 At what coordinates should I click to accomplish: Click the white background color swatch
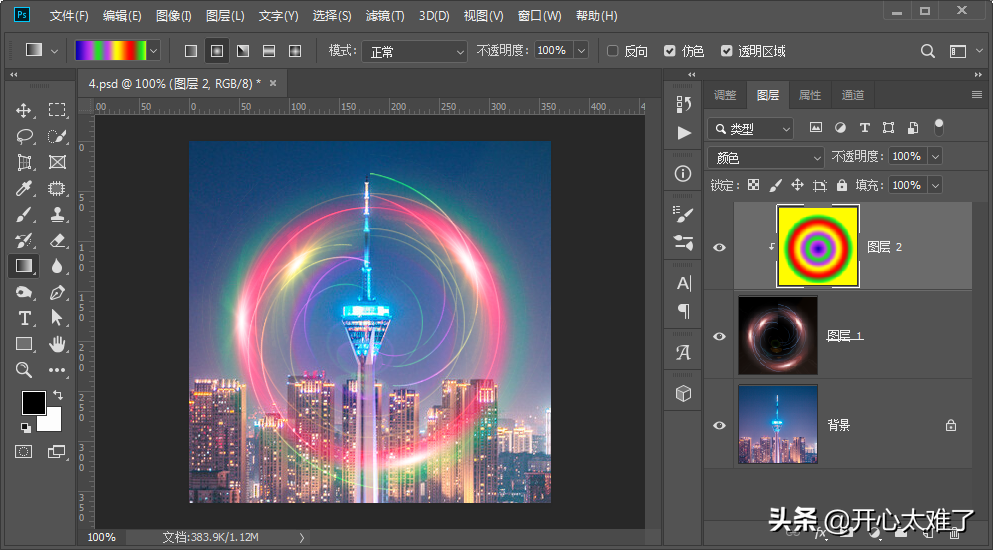pyautogui.click(x=51, y=421)
